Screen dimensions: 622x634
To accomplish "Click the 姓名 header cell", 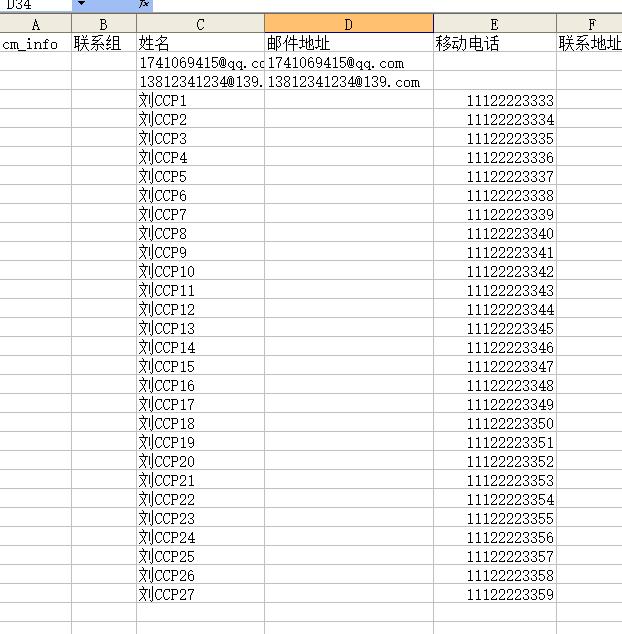I will coord(200,44).
